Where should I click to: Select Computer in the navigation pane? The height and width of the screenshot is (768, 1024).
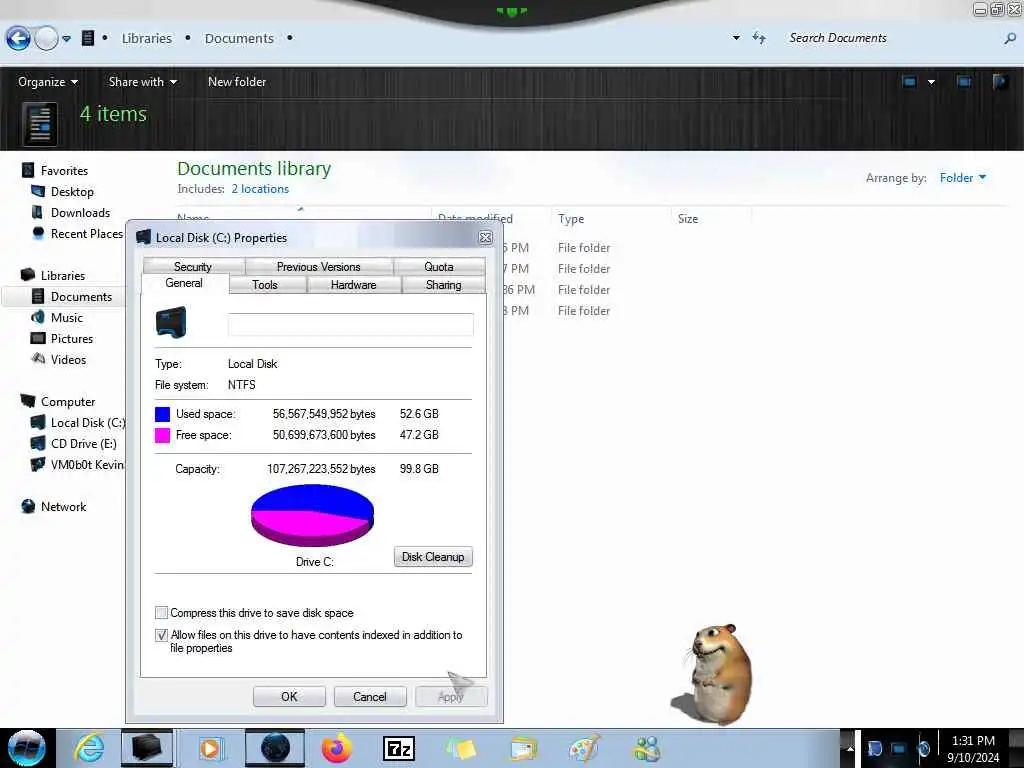click(68, 402)
